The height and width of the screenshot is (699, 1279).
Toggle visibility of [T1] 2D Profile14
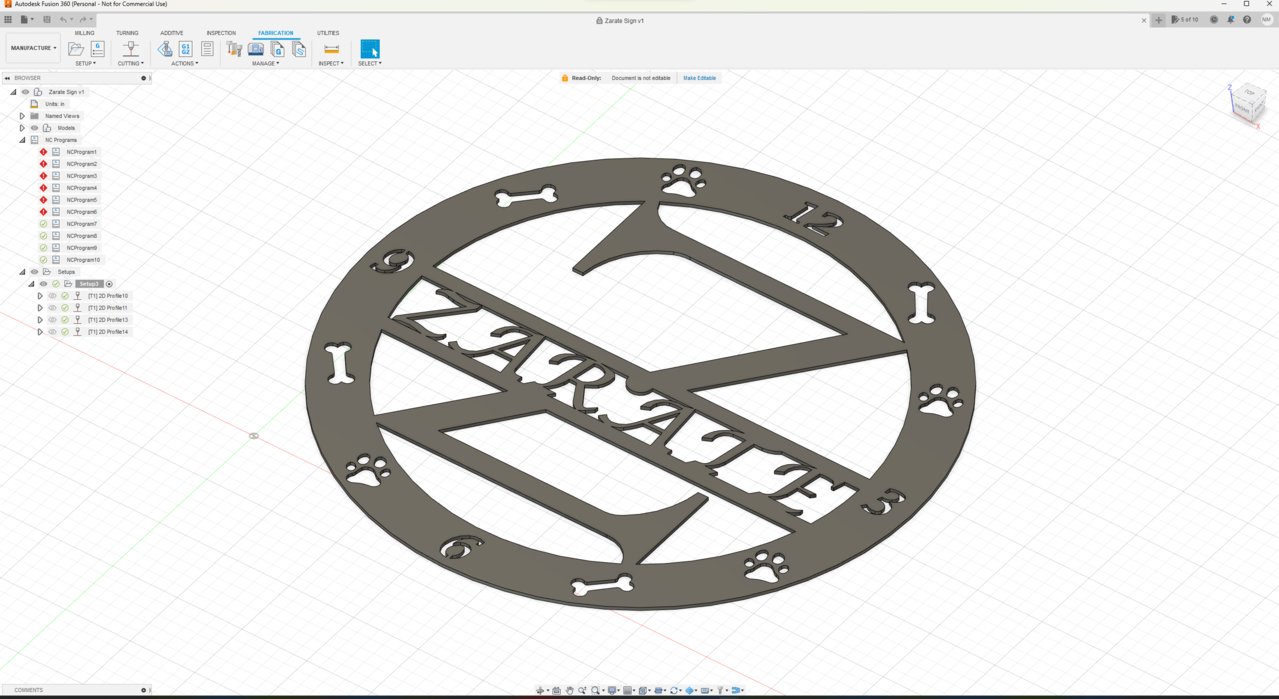52,332
